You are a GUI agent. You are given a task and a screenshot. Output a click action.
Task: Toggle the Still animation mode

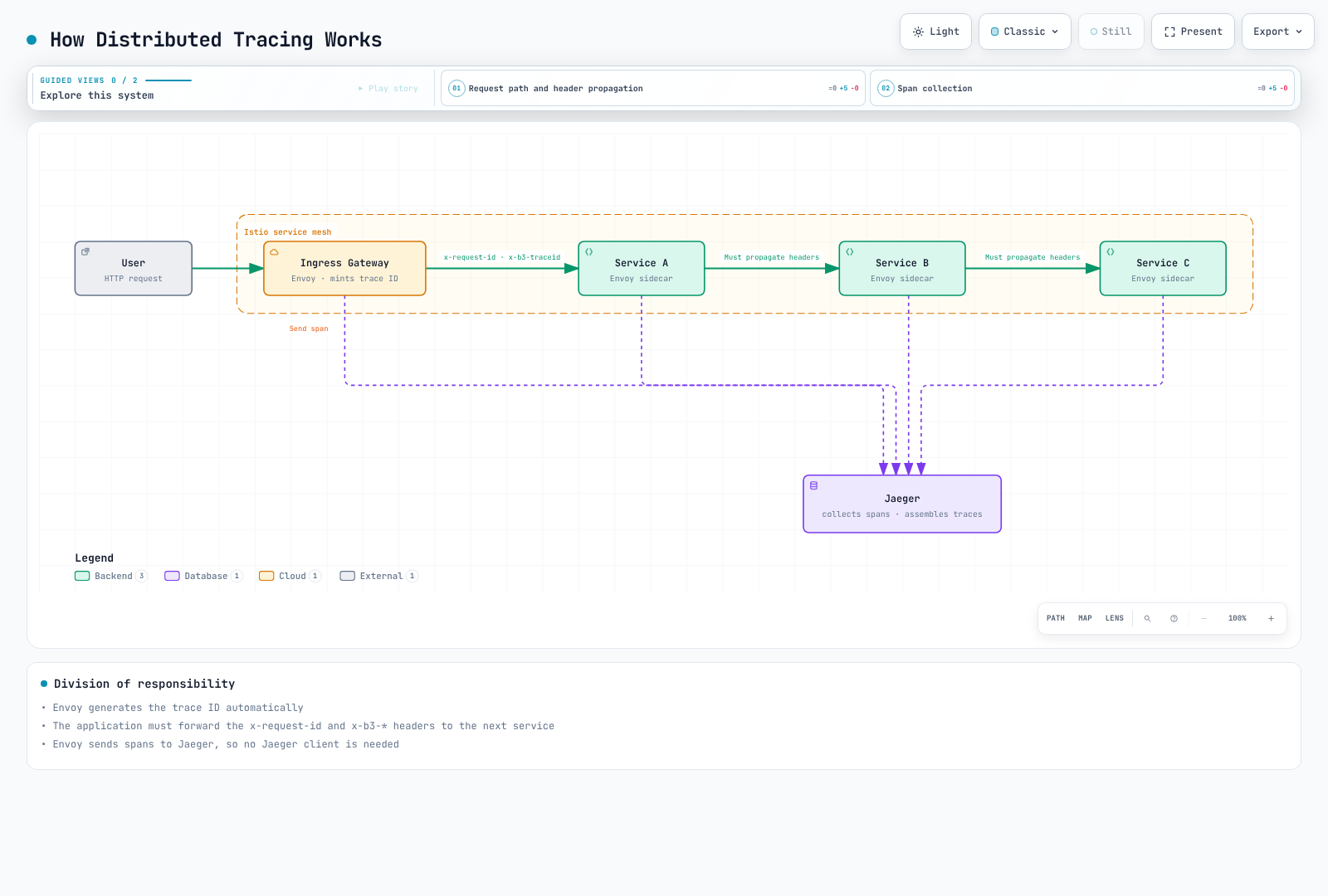[x=1111, y=32]
